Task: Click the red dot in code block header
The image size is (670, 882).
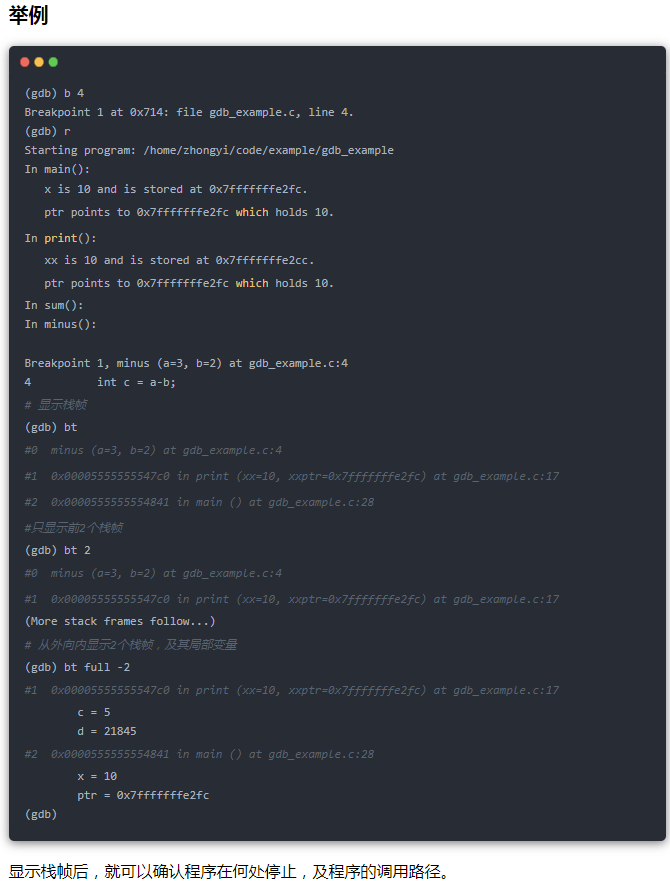Action: tap(25, 62)
